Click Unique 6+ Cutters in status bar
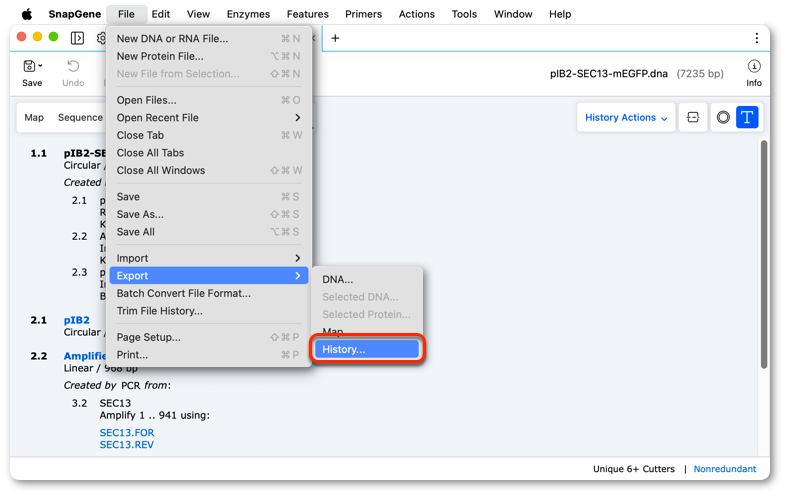786x496 pixels. pyautogui.click(x=634, y=469)
